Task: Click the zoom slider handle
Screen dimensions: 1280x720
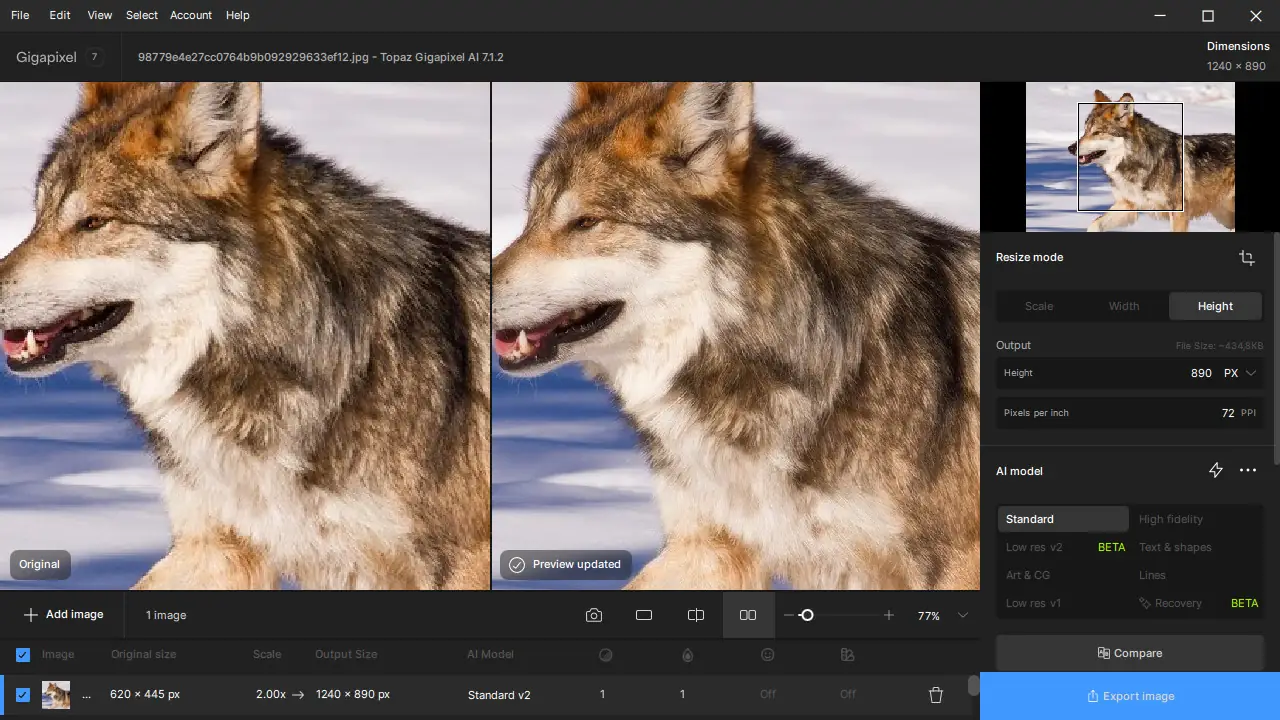Action: pyautogui.click(x=807, y=615)
